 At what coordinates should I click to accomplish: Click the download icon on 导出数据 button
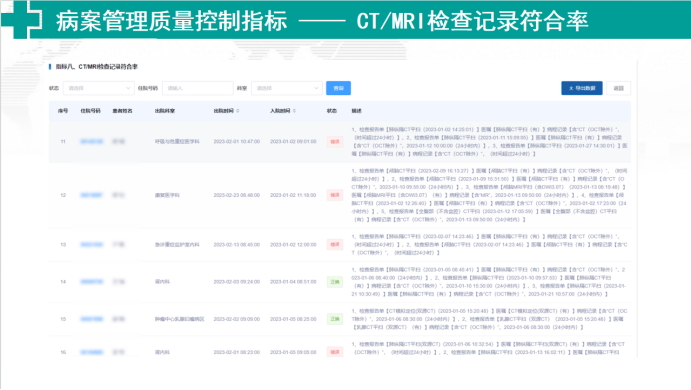571,88
